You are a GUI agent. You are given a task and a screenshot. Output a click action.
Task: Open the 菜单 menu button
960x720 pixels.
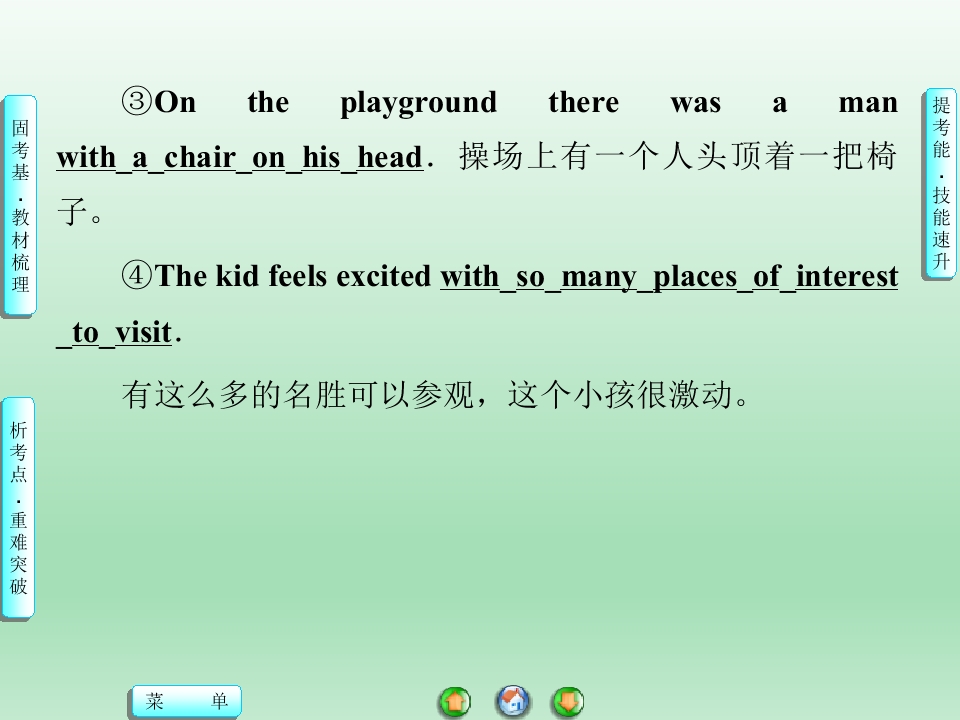pyautogui.click(x=187, y=701)
